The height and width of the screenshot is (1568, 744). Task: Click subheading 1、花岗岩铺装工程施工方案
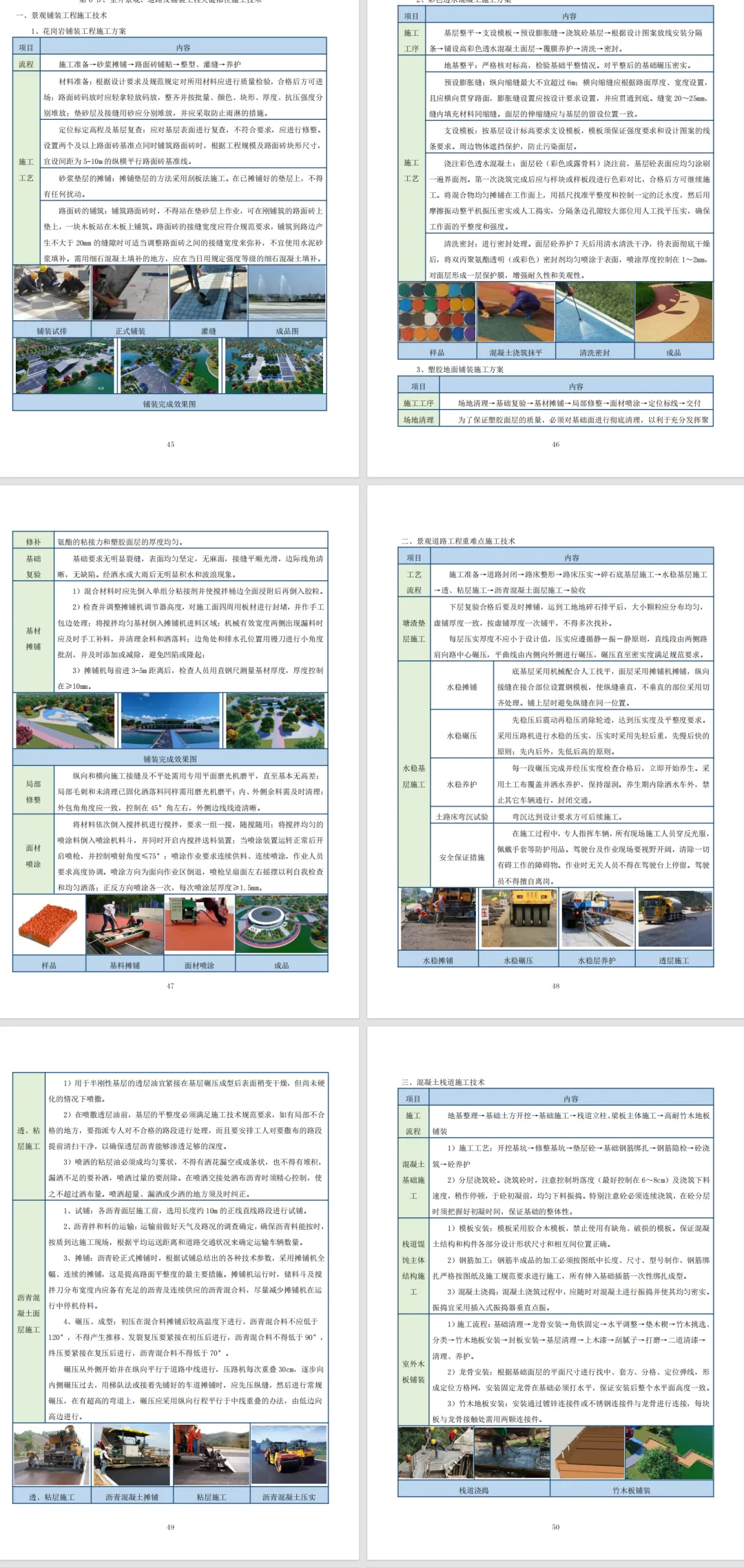pos(79,32)
